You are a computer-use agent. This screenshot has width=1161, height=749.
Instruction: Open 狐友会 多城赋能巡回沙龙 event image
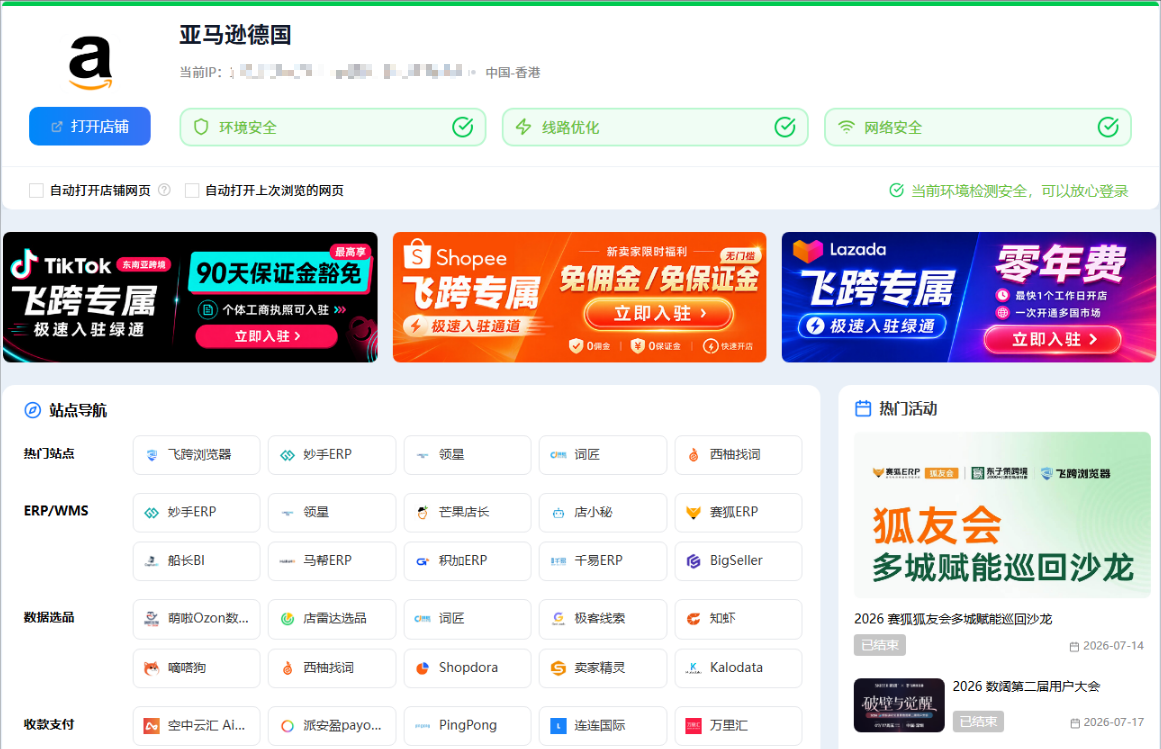[x=1002, y=515]
